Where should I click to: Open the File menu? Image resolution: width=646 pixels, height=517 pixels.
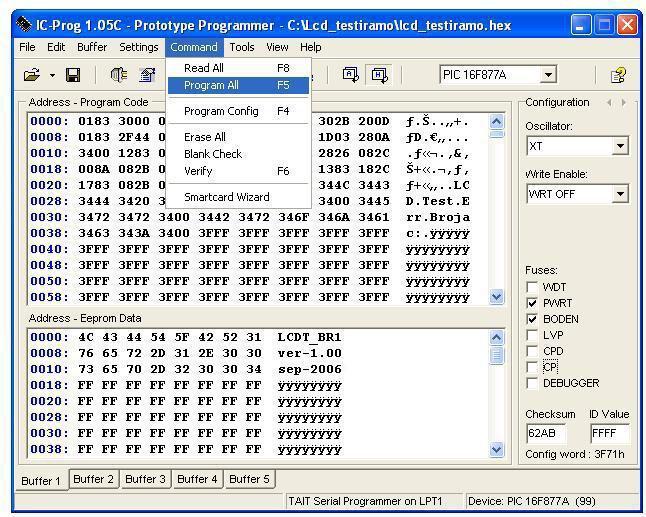point(27,47)
